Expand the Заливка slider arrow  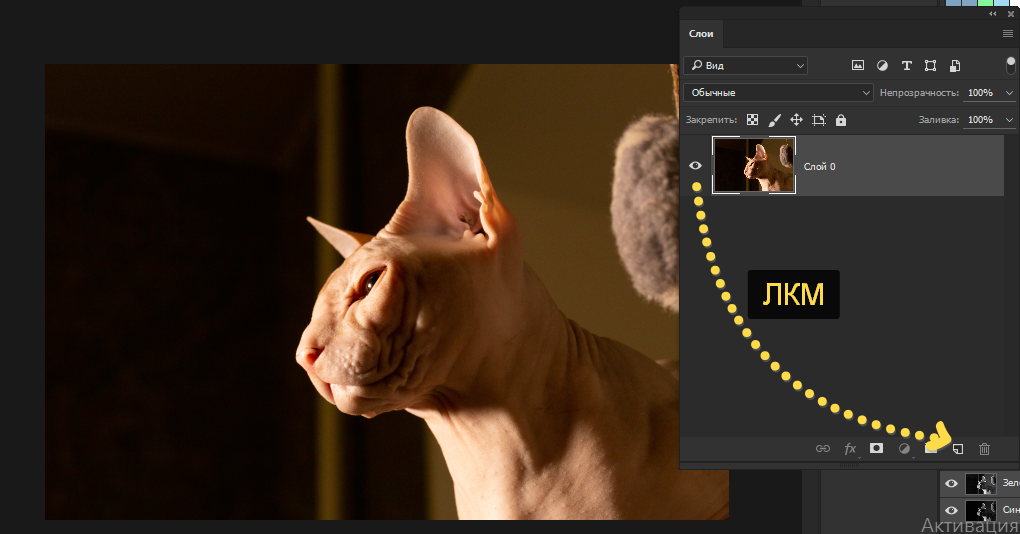[x=1009, y=120]
